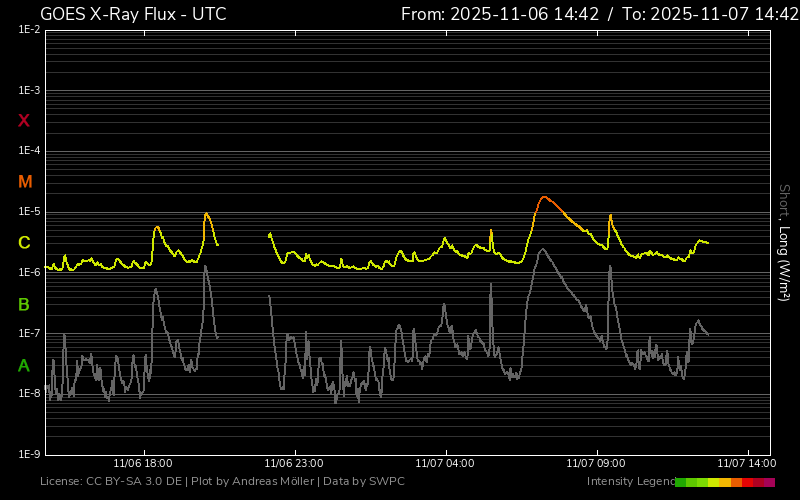Click the yellow C flare class label
The image size is (800, 500).
(24, 243)
